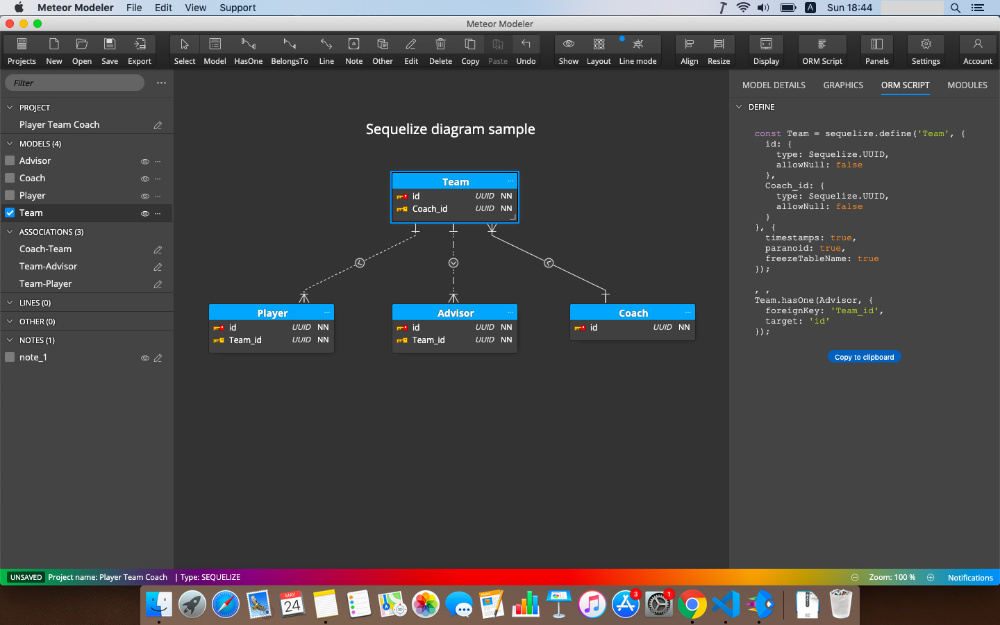Screen dimensions: 1000x625
Task: Open the Edit menu in the menu bar
Action: (x=163, y=8)
